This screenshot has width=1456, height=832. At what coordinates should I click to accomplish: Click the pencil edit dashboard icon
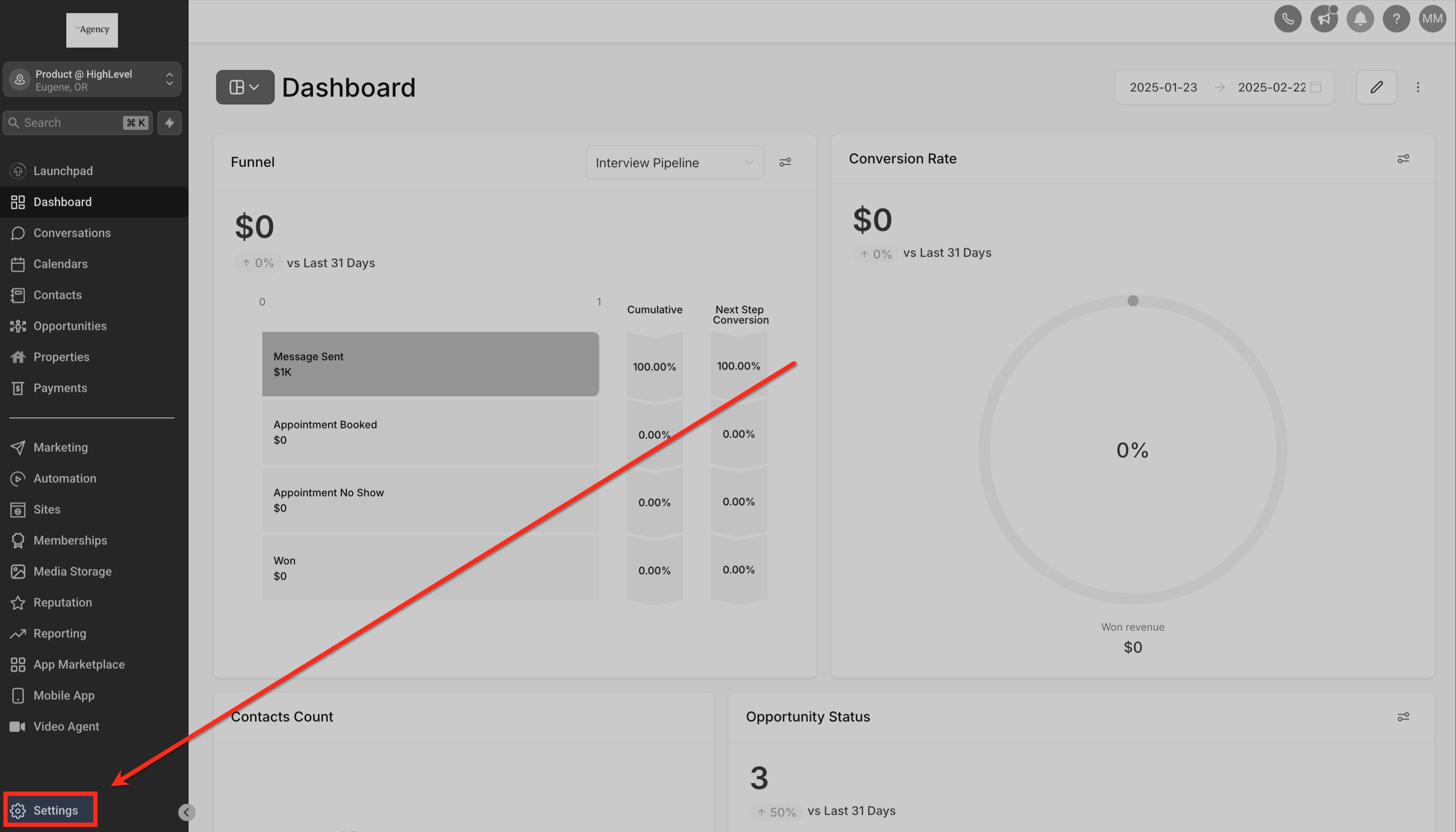[x=1376, y=87]
